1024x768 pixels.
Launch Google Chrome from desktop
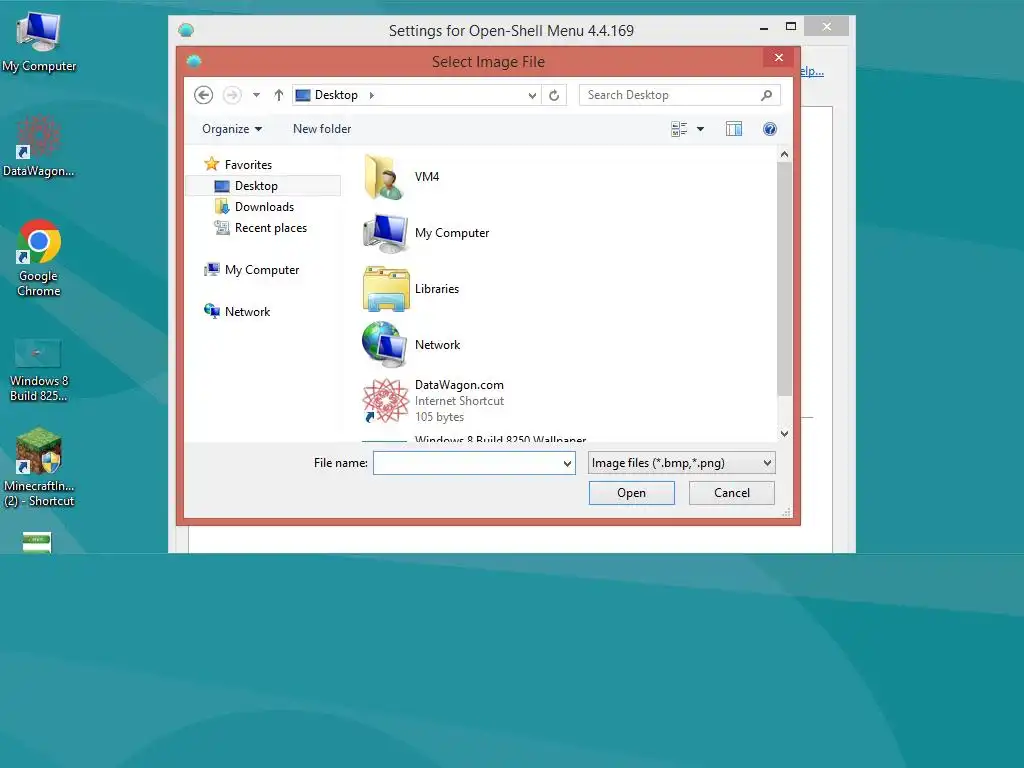click(x=39, y=259)
